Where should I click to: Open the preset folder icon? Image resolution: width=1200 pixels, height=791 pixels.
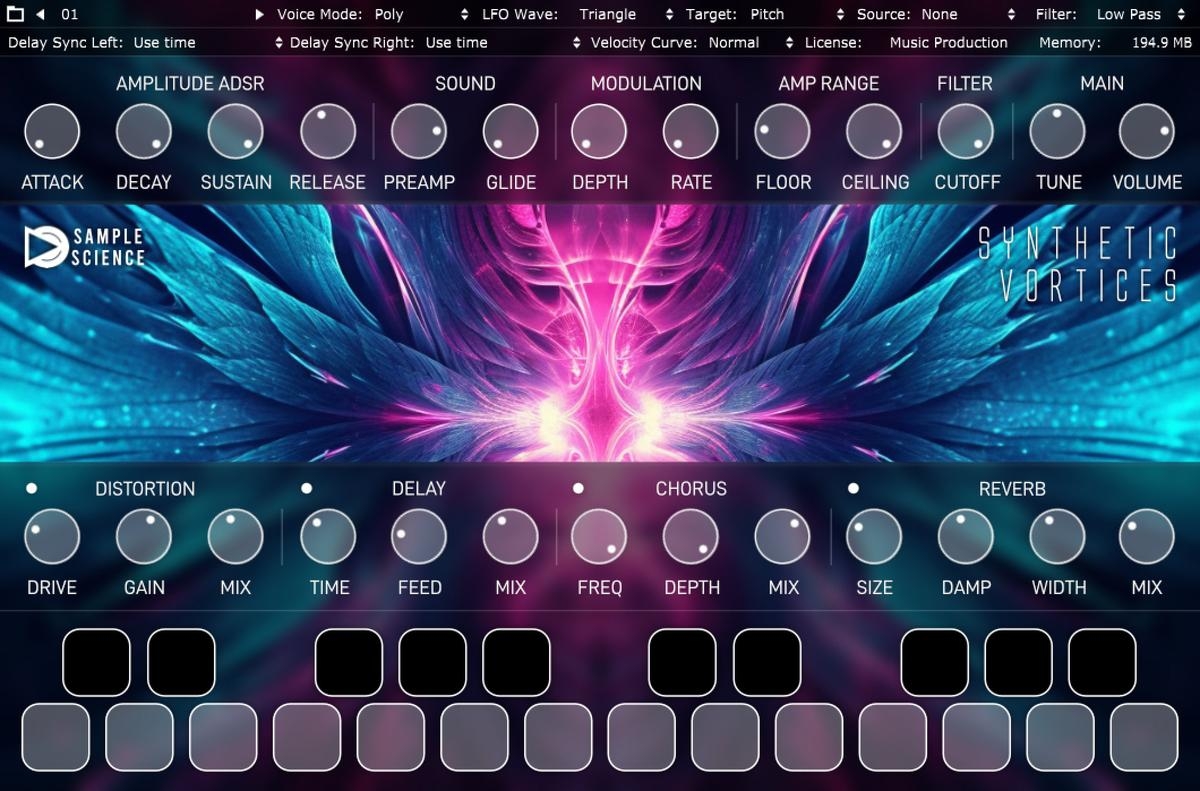click(16, 14)
